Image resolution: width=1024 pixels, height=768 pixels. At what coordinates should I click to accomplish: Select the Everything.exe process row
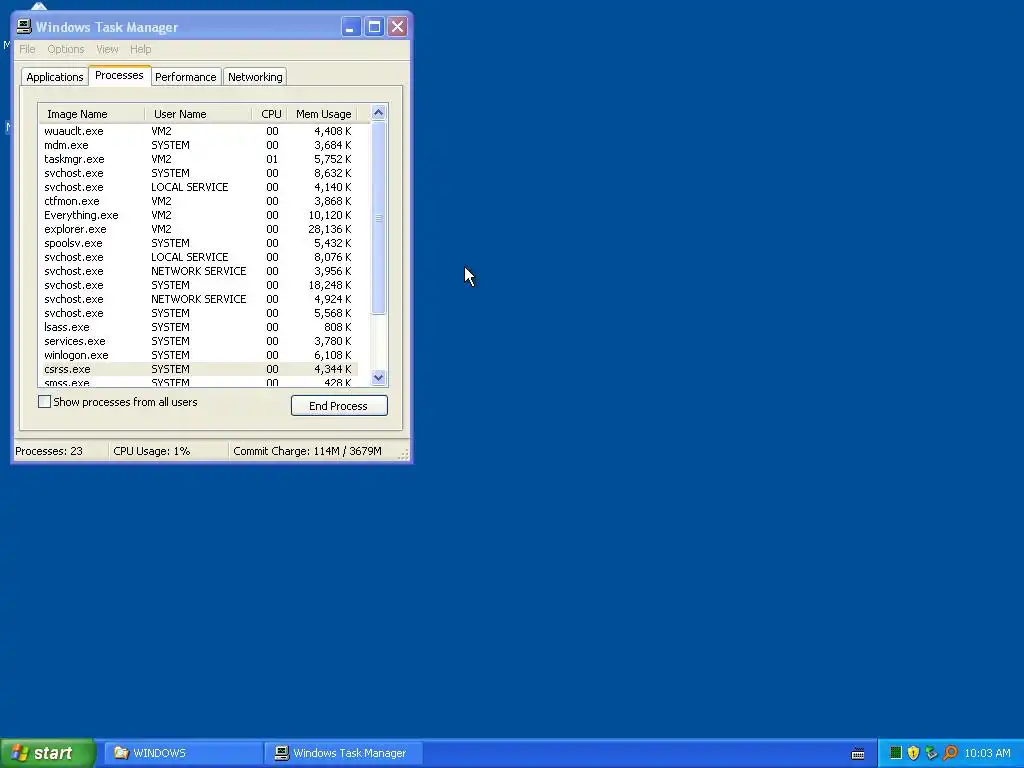click(199, 215)
